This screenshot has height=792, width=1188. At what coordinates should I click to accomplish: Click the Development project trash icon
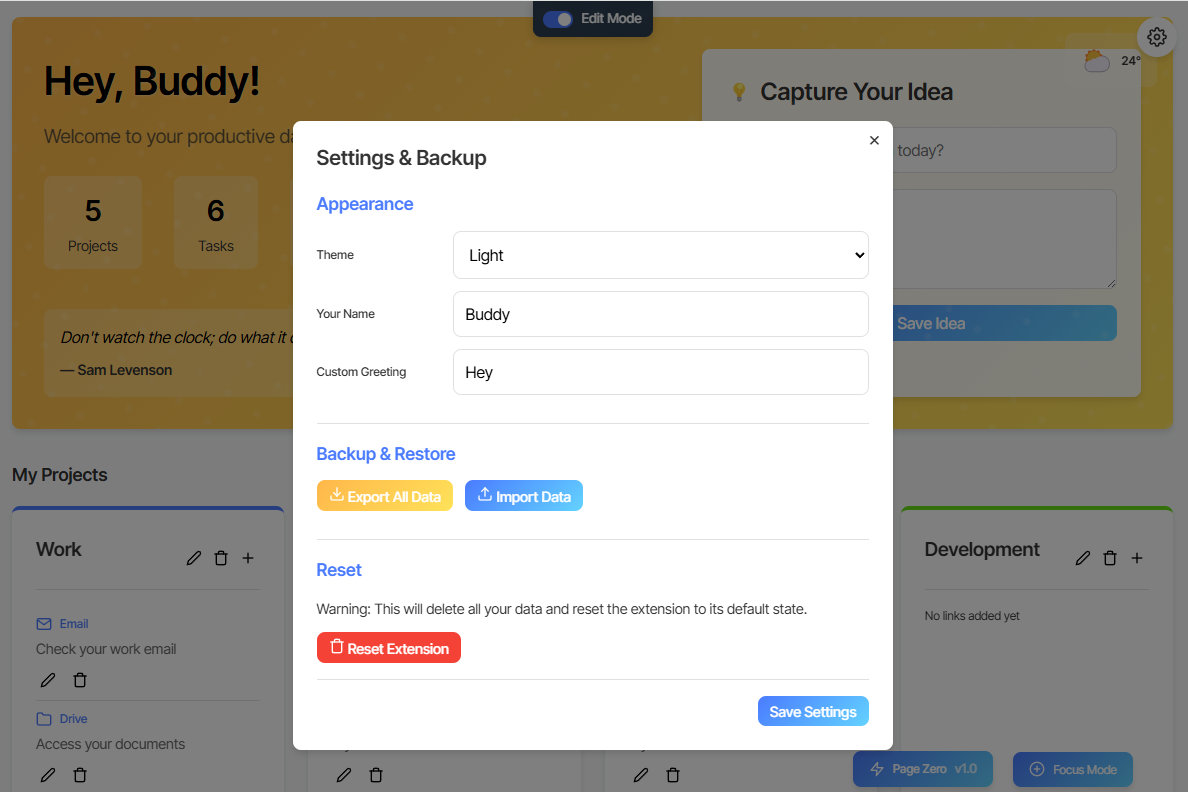click(1109, 558)
